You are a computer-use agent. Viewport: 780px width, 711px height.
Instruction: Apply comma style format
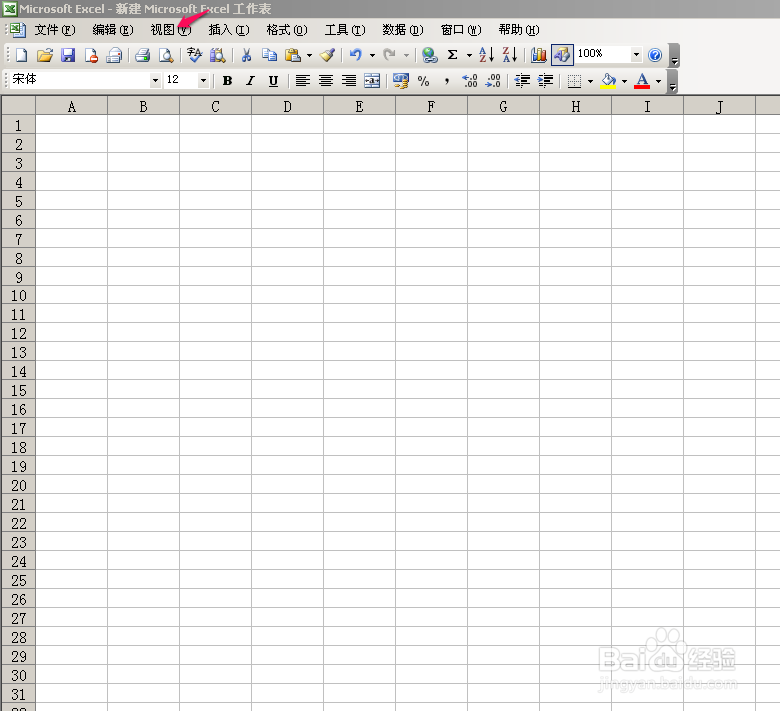point(447,81)
